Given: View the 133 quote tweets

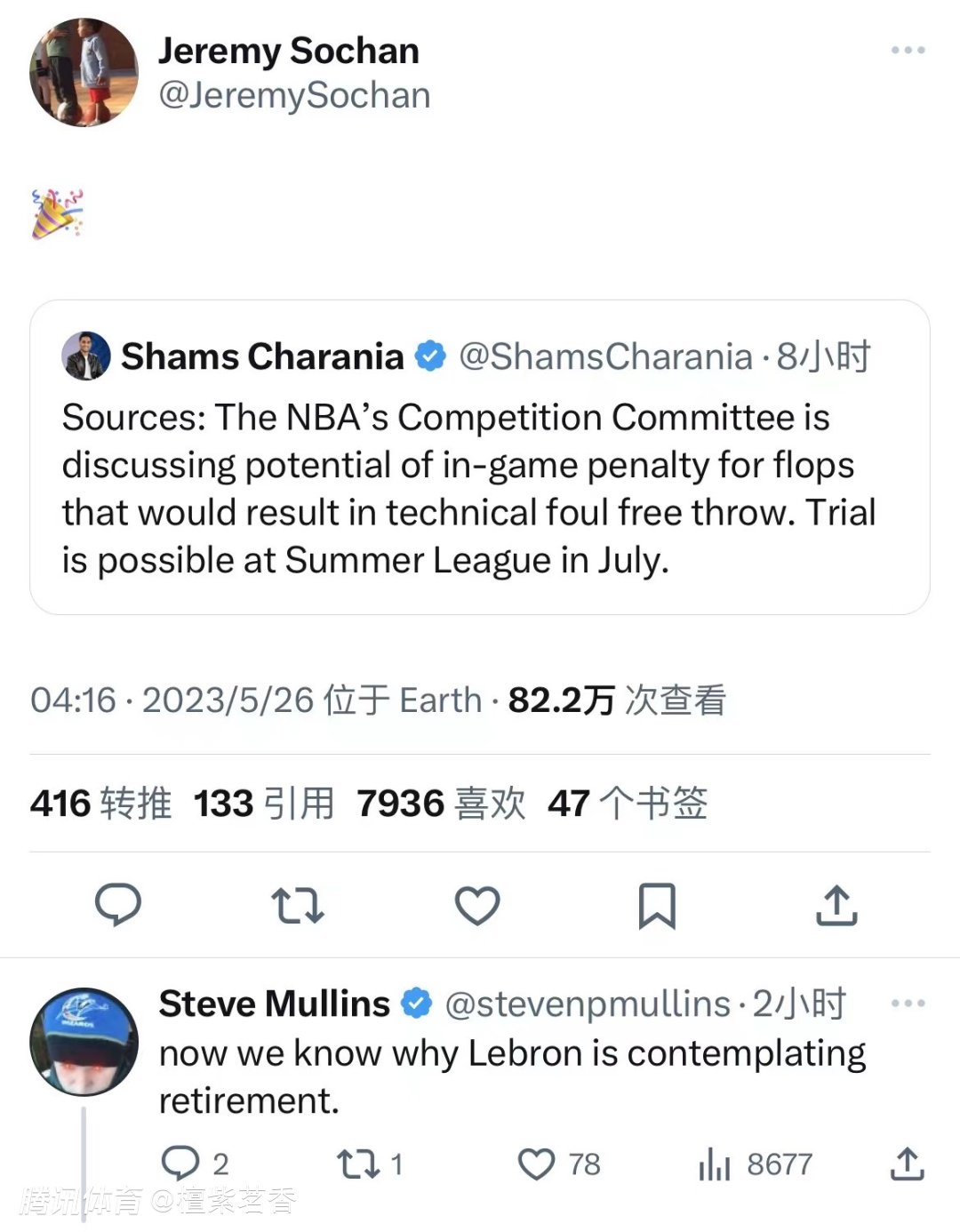Looking at the screenshot, I should pyautogui.click(x=264, y=804).
